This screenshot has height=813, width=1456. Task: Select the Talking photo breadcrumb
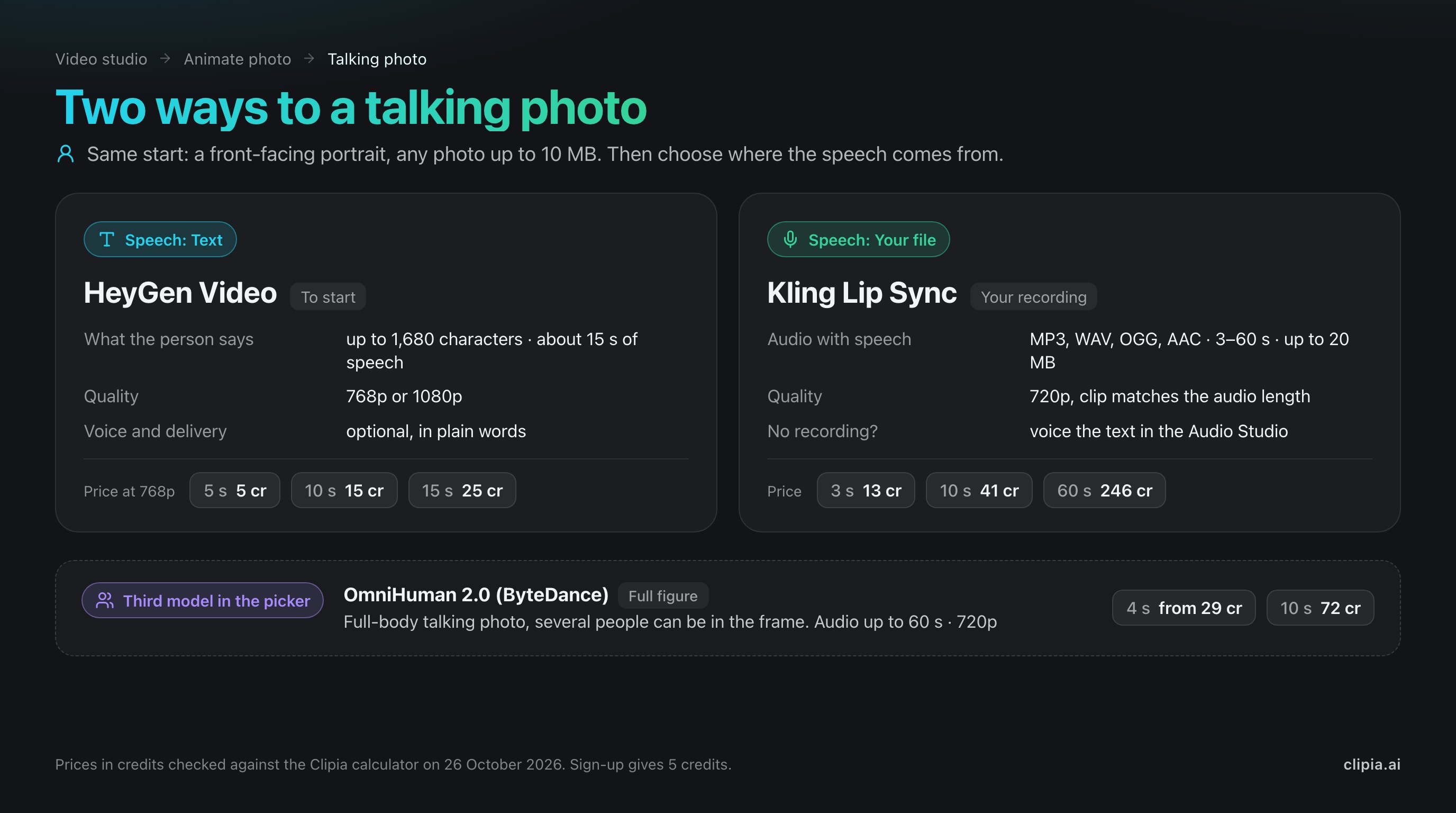pyautogui.click(x=377, y=59)
